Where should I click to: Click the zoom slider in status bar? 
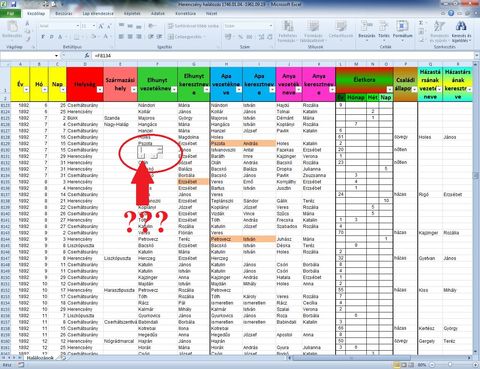450,365
